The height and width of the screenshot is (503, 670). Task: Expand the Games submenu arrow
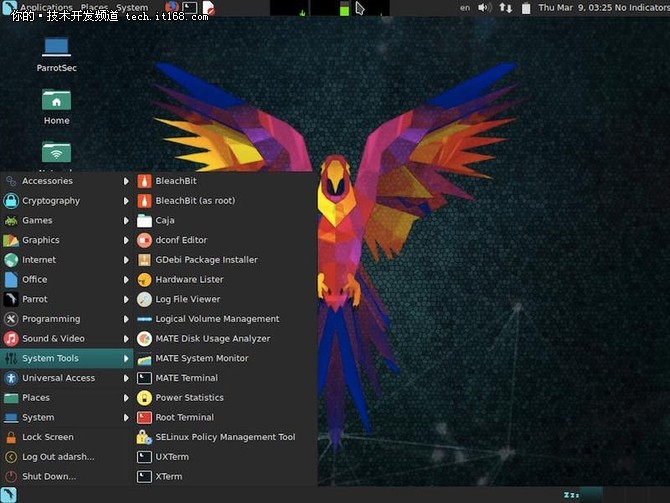pyautogui.click(x=126, y=221)
